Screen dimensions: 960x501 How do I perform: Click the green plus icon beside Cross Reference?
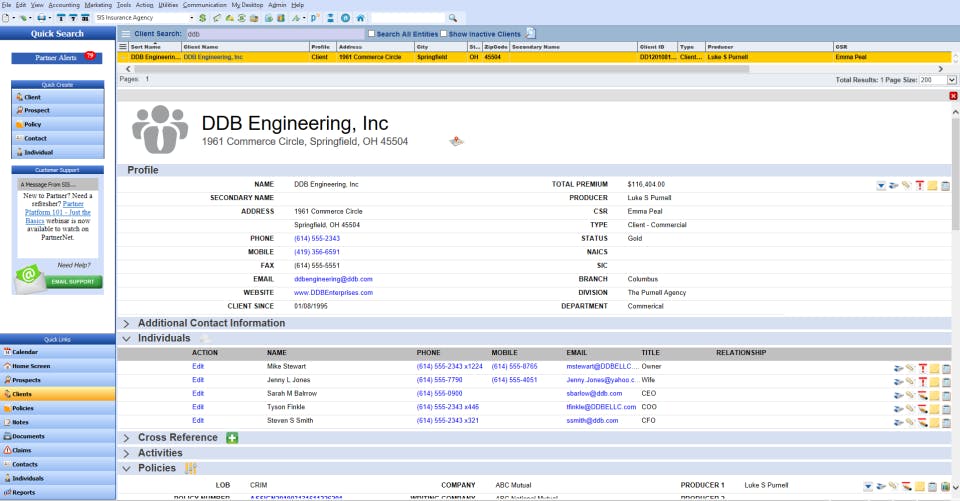click(x=232, y=438)
